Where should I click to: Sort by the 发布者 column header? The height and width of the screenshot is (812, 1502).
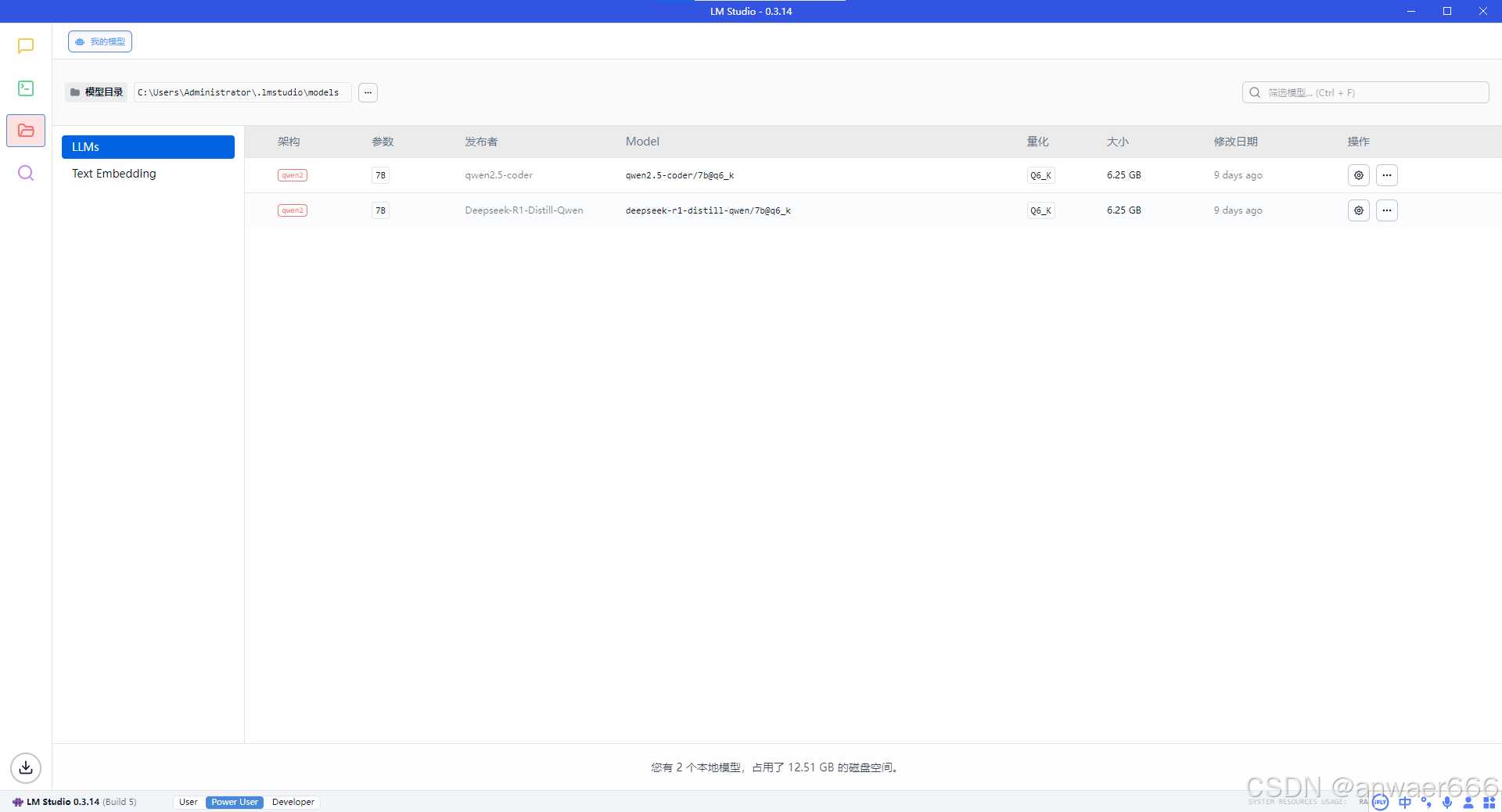tap(481, 142)
